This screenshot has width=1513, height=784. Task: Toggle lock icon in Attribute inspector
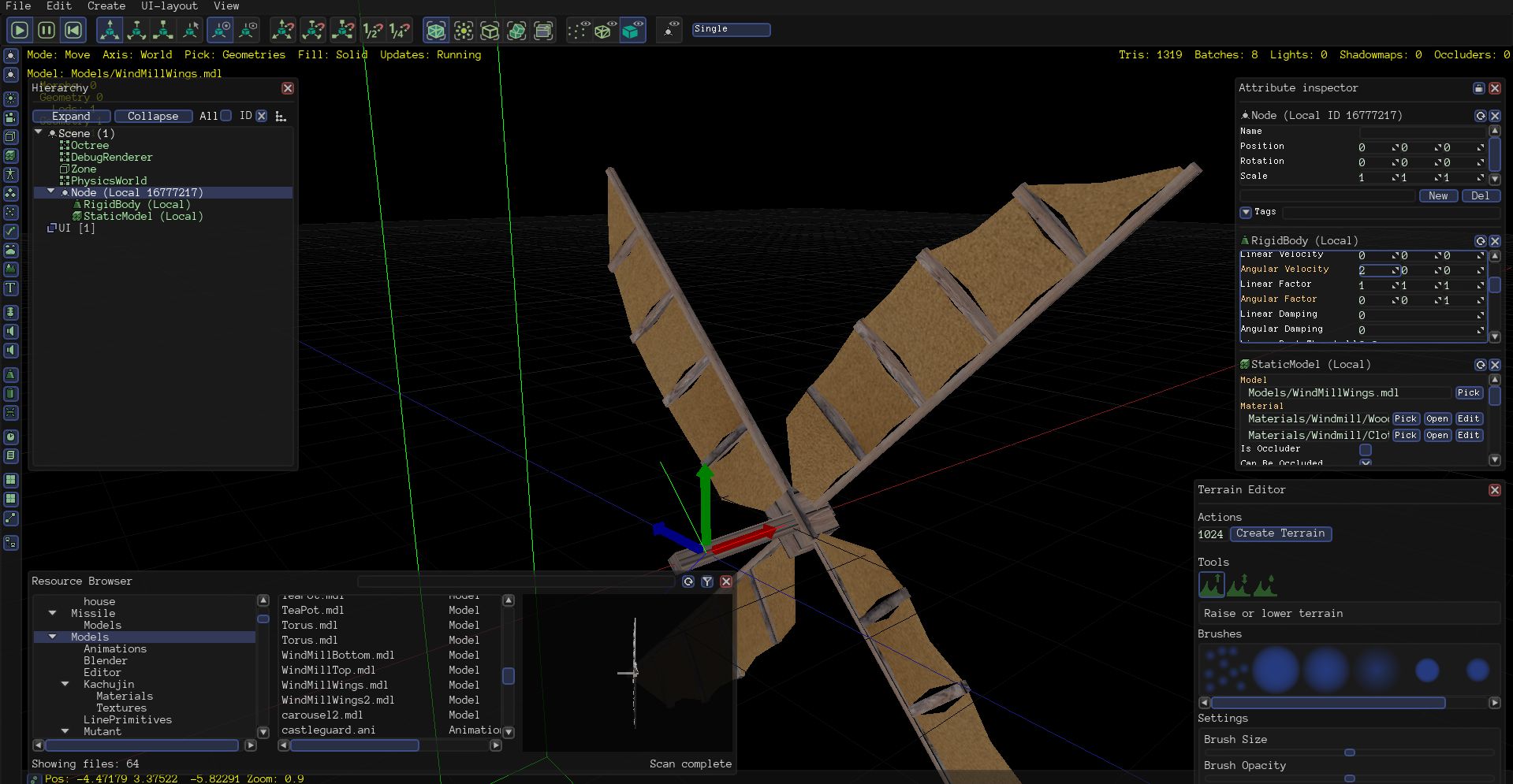click(x=1479, y=88)
